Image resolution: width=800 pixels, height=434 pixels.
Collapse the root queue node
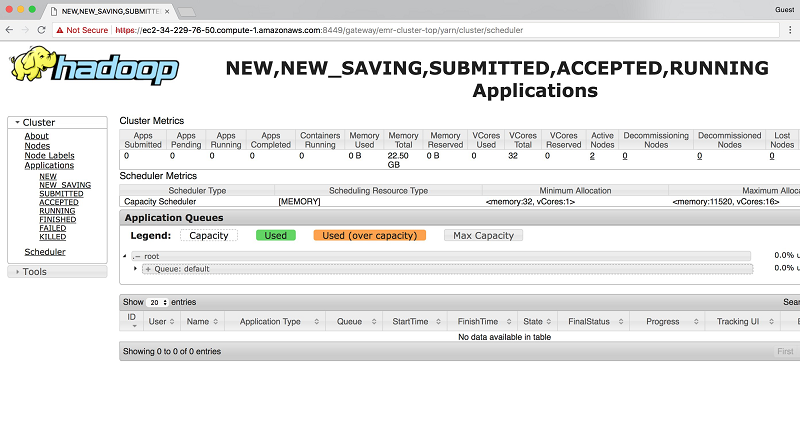(137, 256)
